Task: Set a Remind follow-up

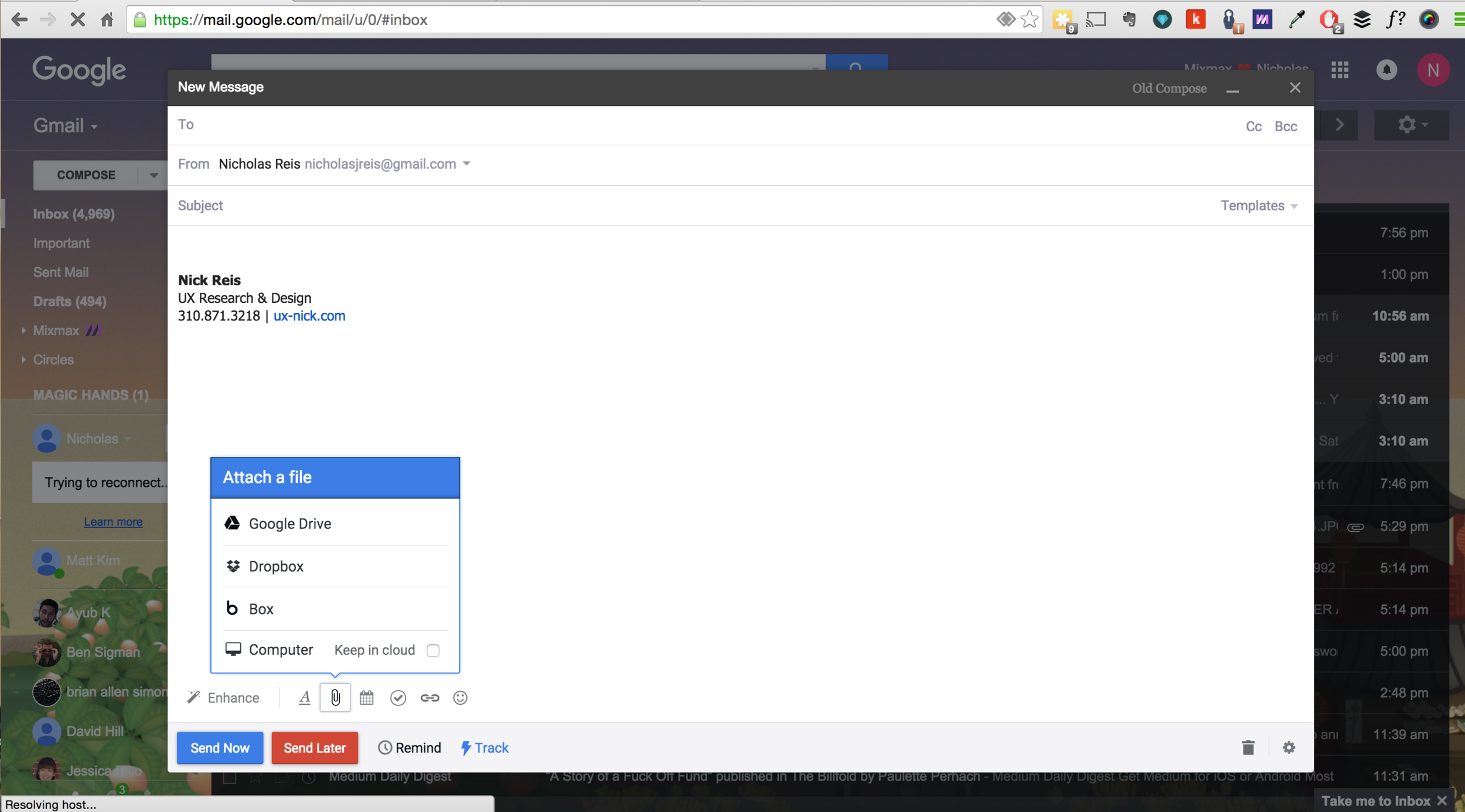Action: pyautogui.click(x=410, y=748)
